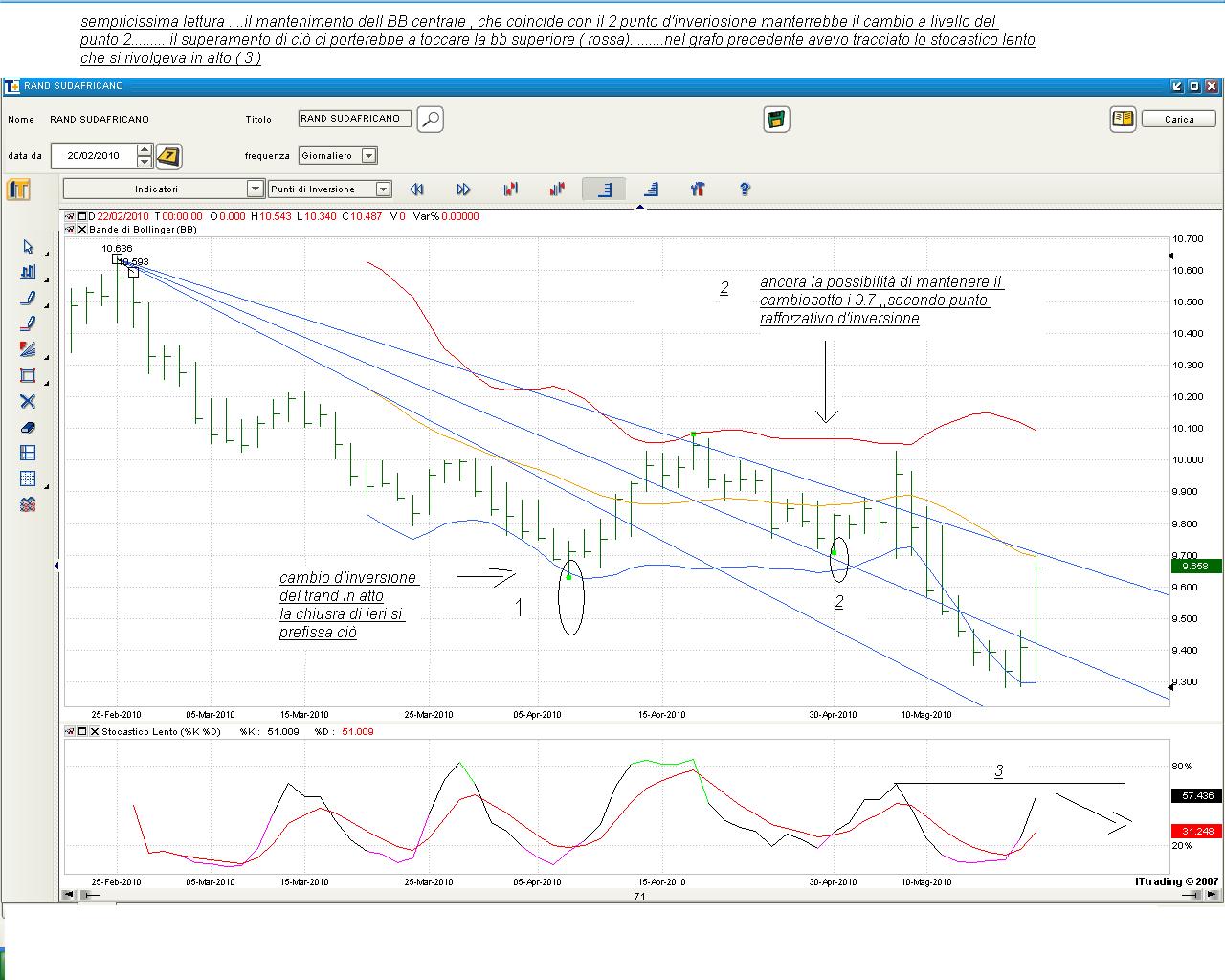
Task: Click the 10.636 high price label
Action: (x=117, y=249)
